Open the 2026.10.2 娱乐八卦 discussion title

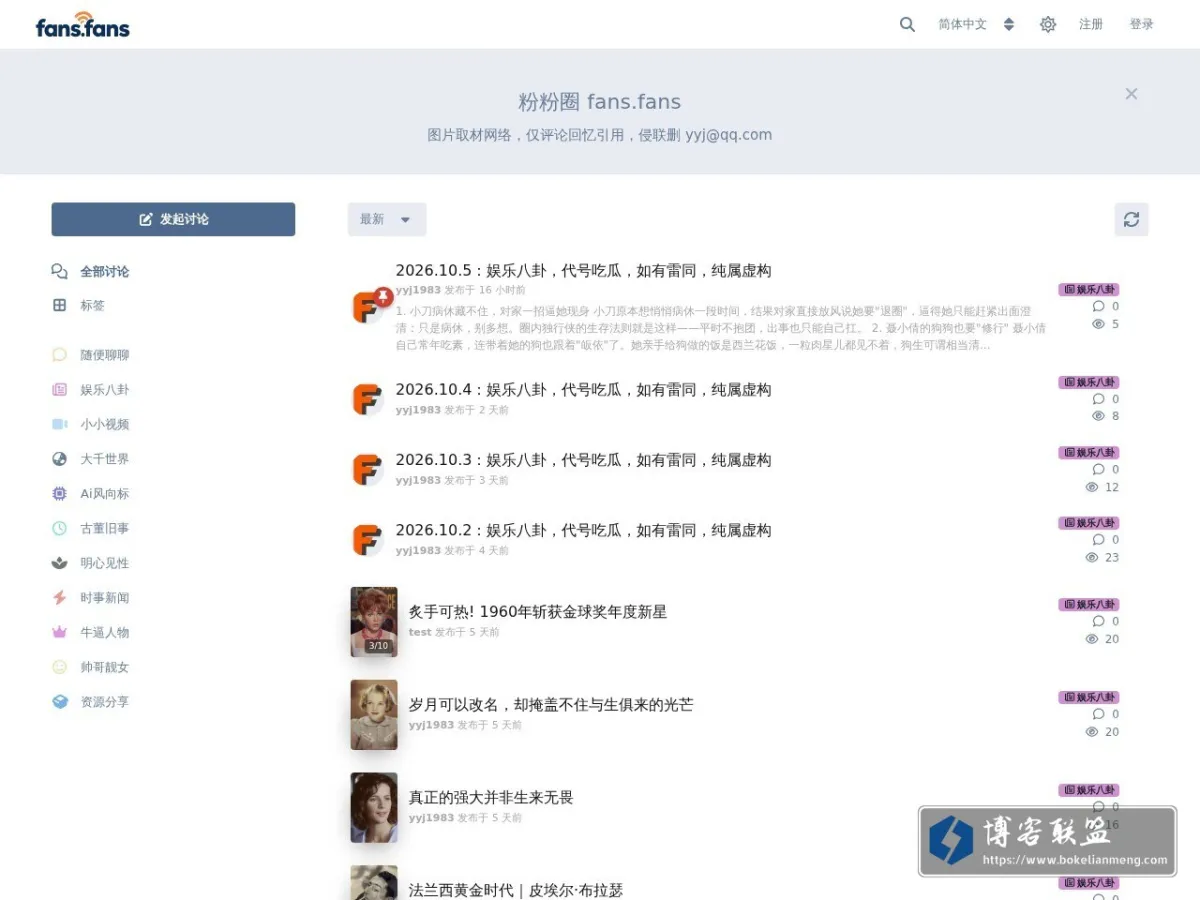[x=583, y=530]
